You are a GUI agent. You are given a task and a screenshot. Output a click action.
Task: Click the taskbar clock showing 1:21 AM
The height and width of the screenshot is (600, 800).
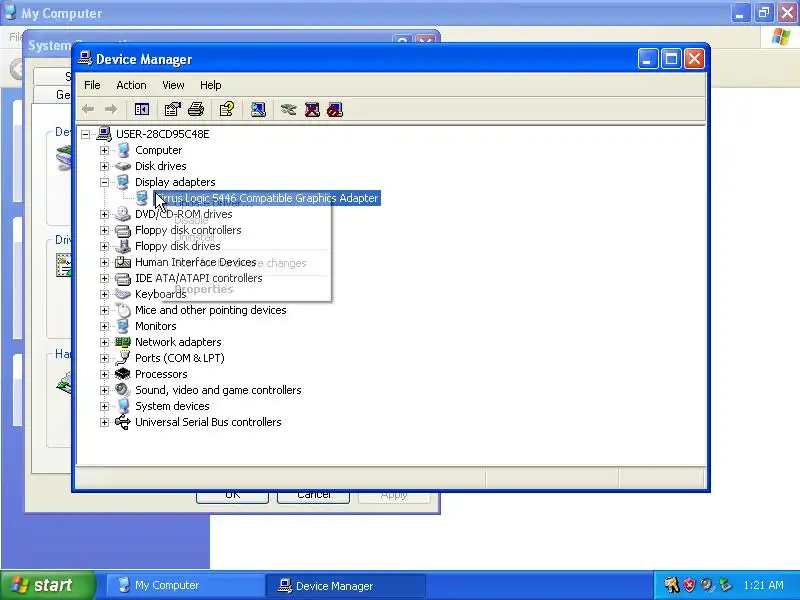point(763,585)
